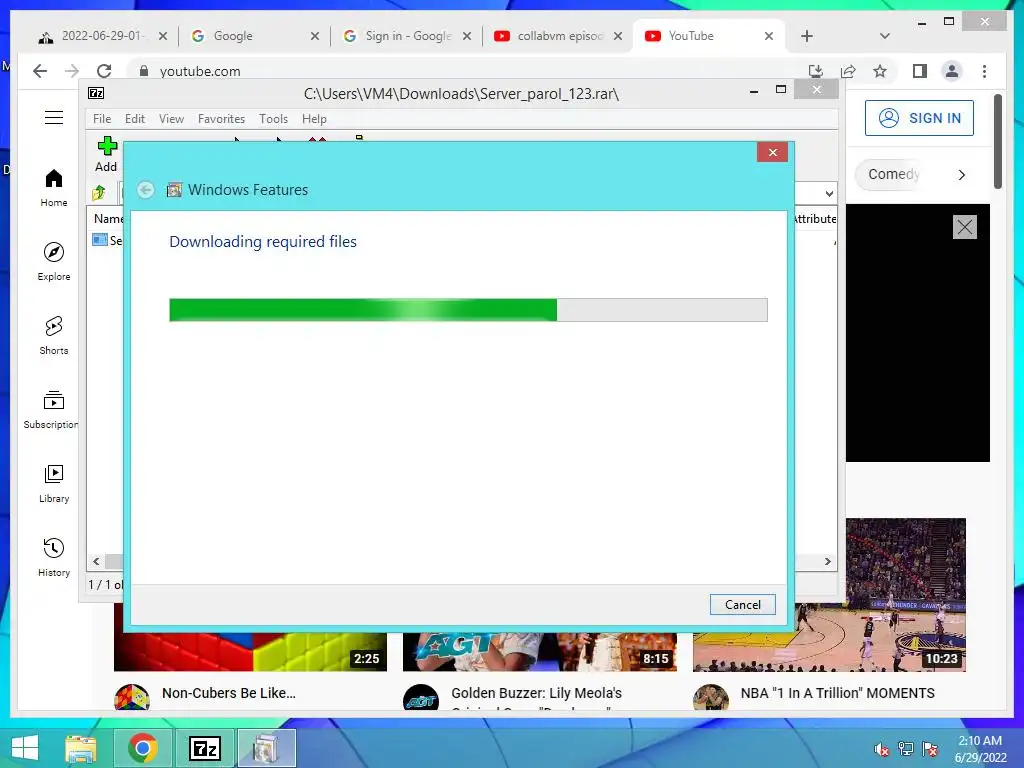1024x768 pixels.
Task: Open the Edit menu in 7-Zip
Action: (x=135, y=119)
